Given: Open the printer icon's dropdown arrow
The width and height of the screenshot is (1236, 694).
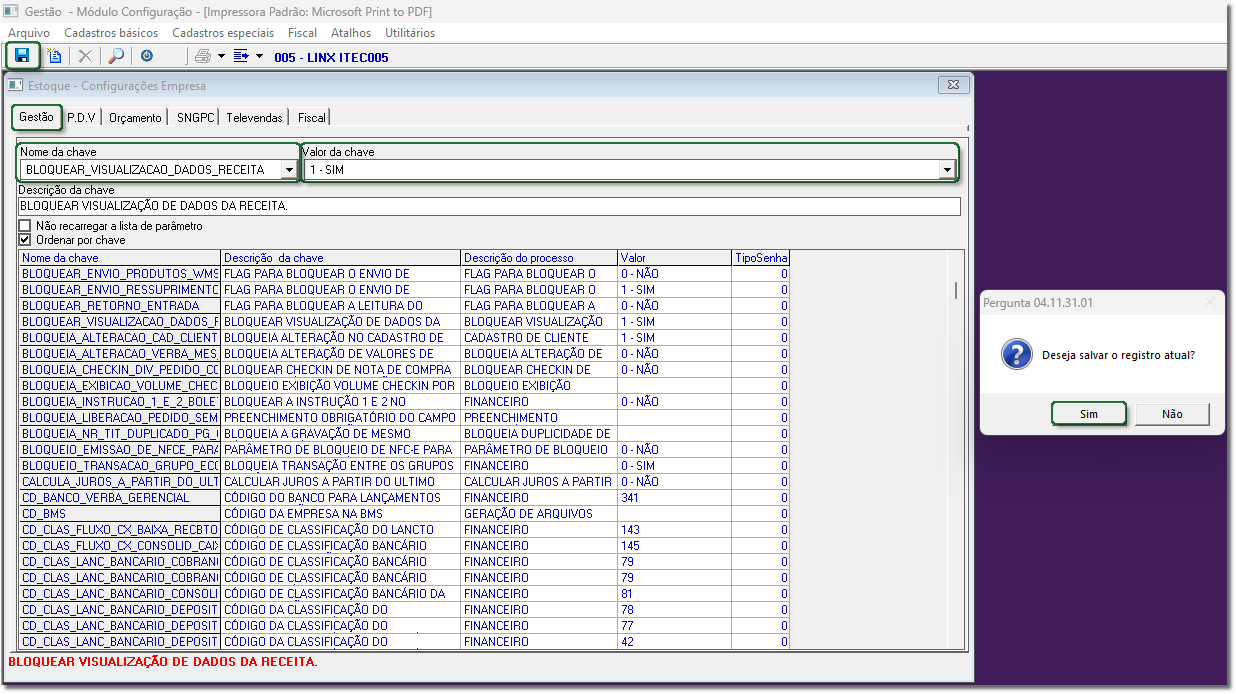Looking at the screenshot, I should click(x=221, y=56).
